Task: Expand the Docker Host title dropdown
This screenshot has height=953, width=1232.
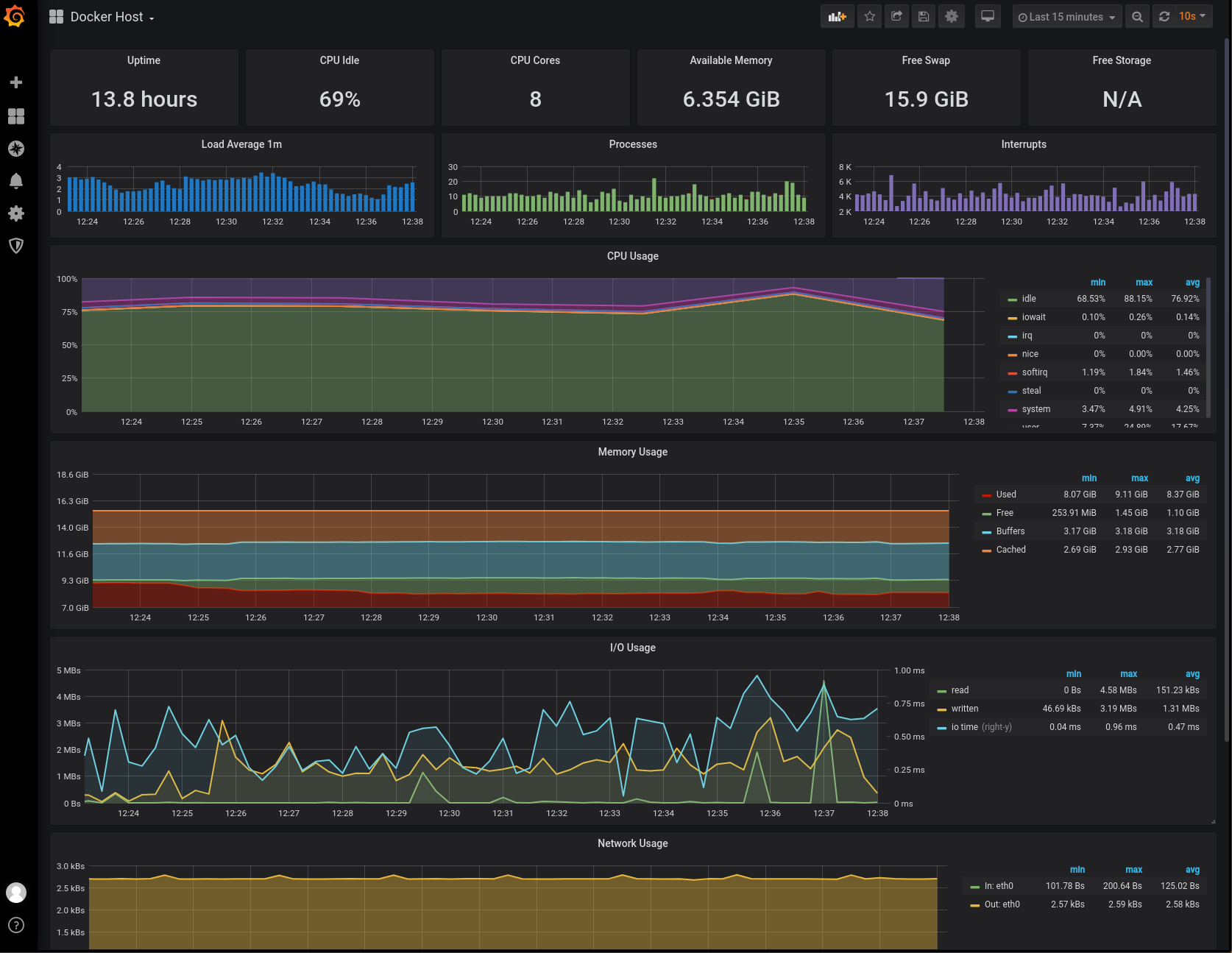Action: 151,16
